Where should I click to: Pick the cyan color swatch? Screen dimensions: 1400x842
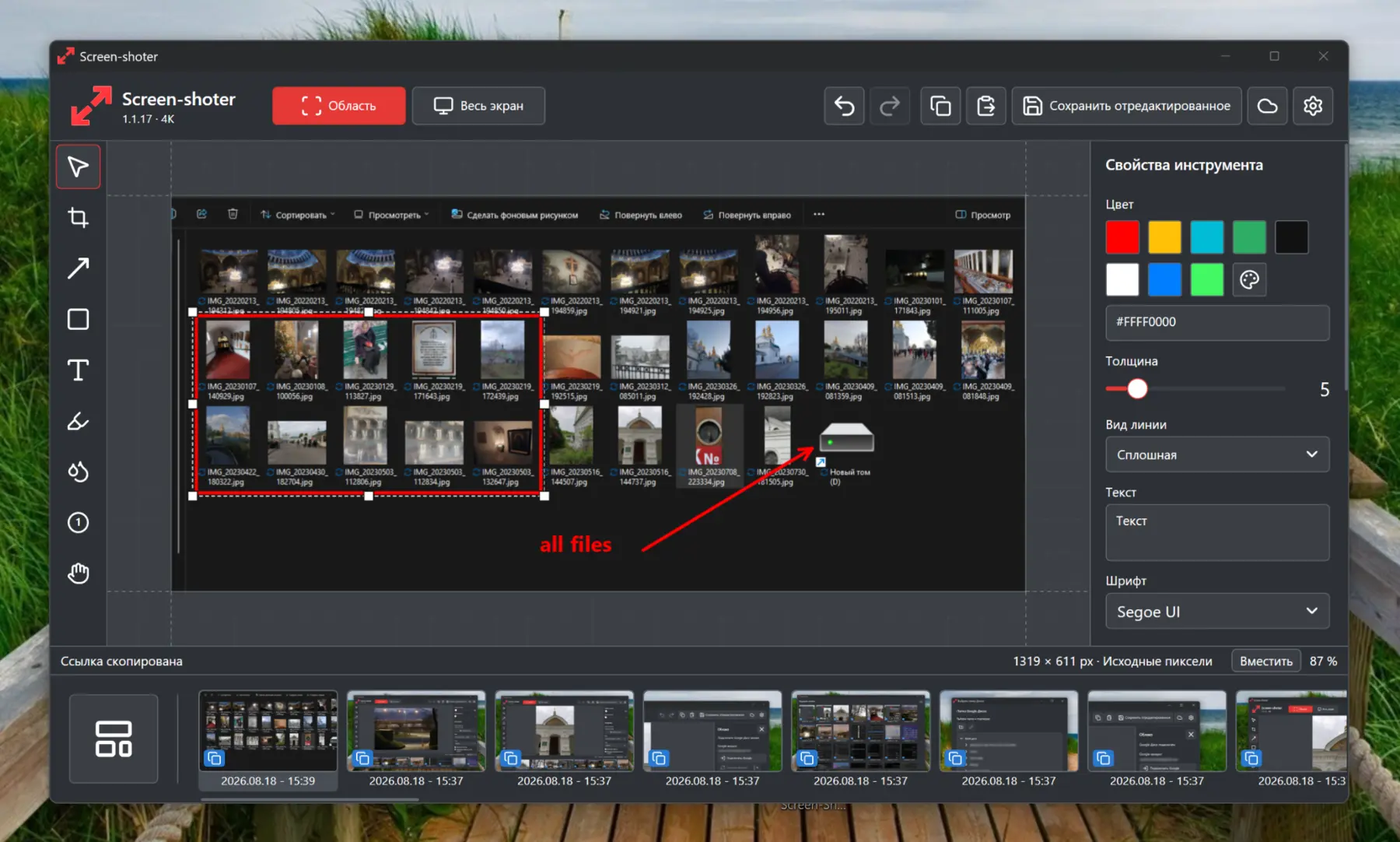1207,237
